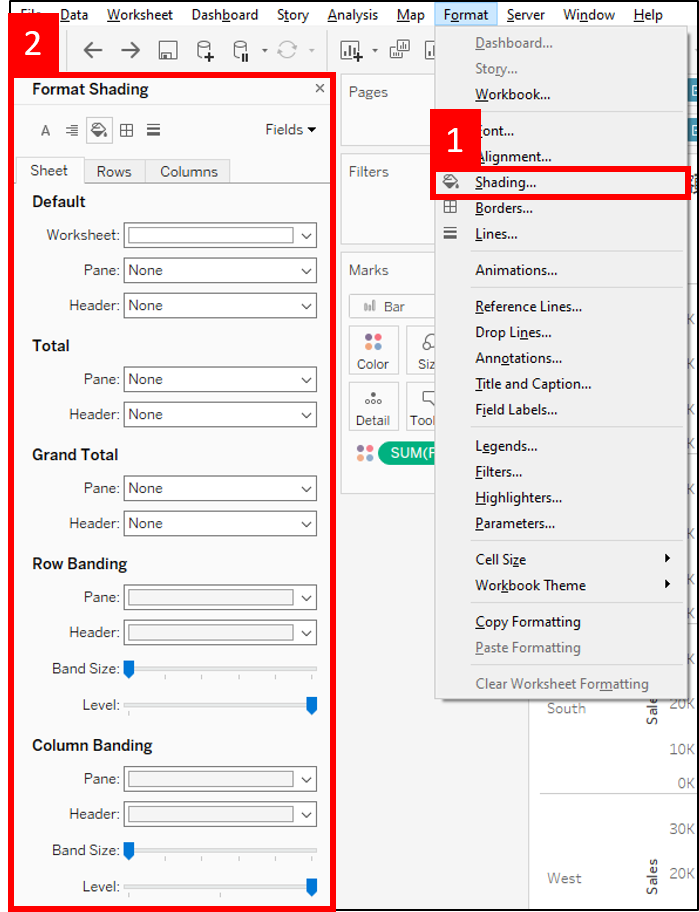Click the Row Banding Band Size slider

pyautogui.click(x=220, y=669)
